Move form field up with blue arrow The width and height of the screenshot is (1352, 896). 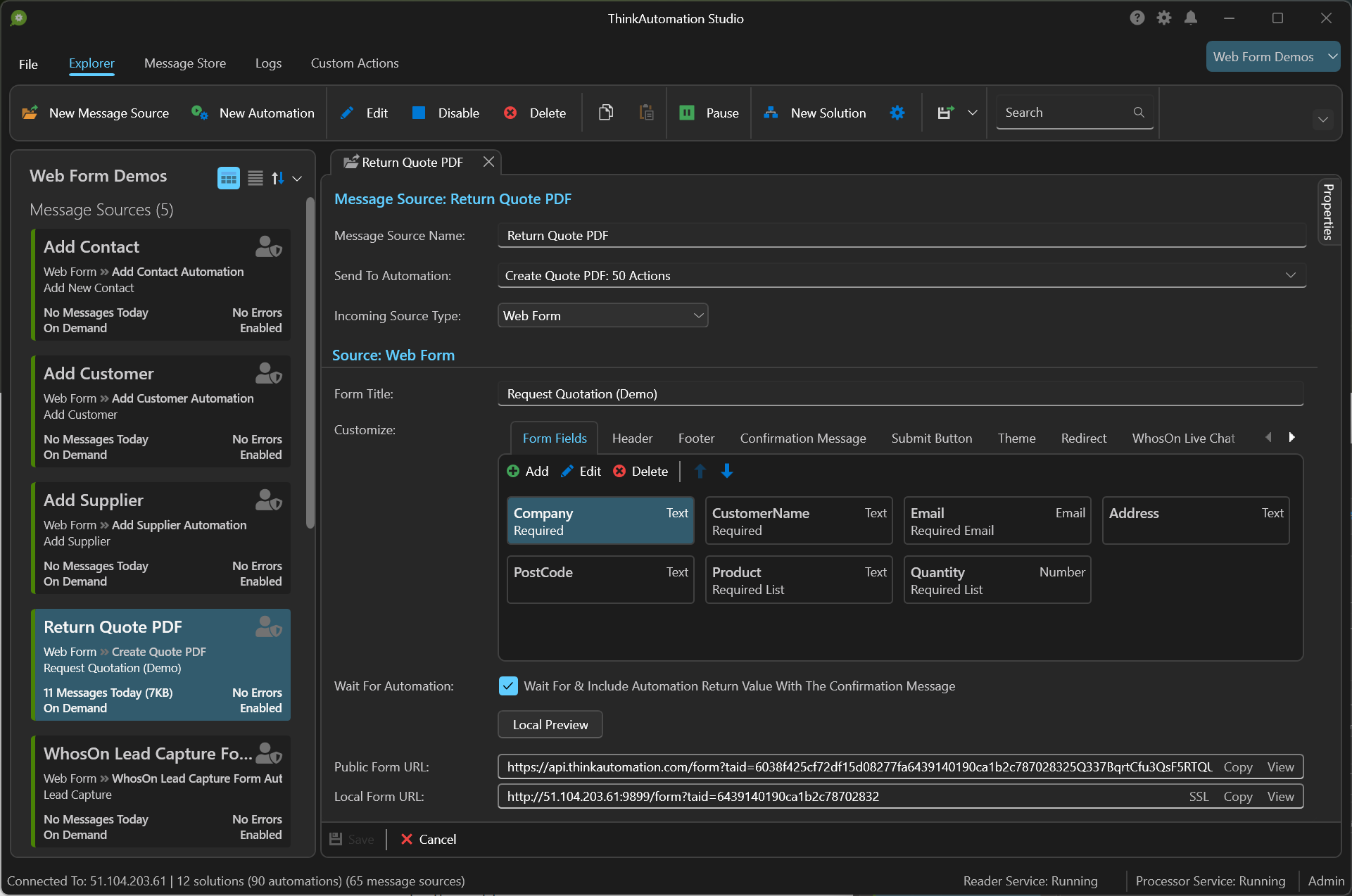(700, 472)
